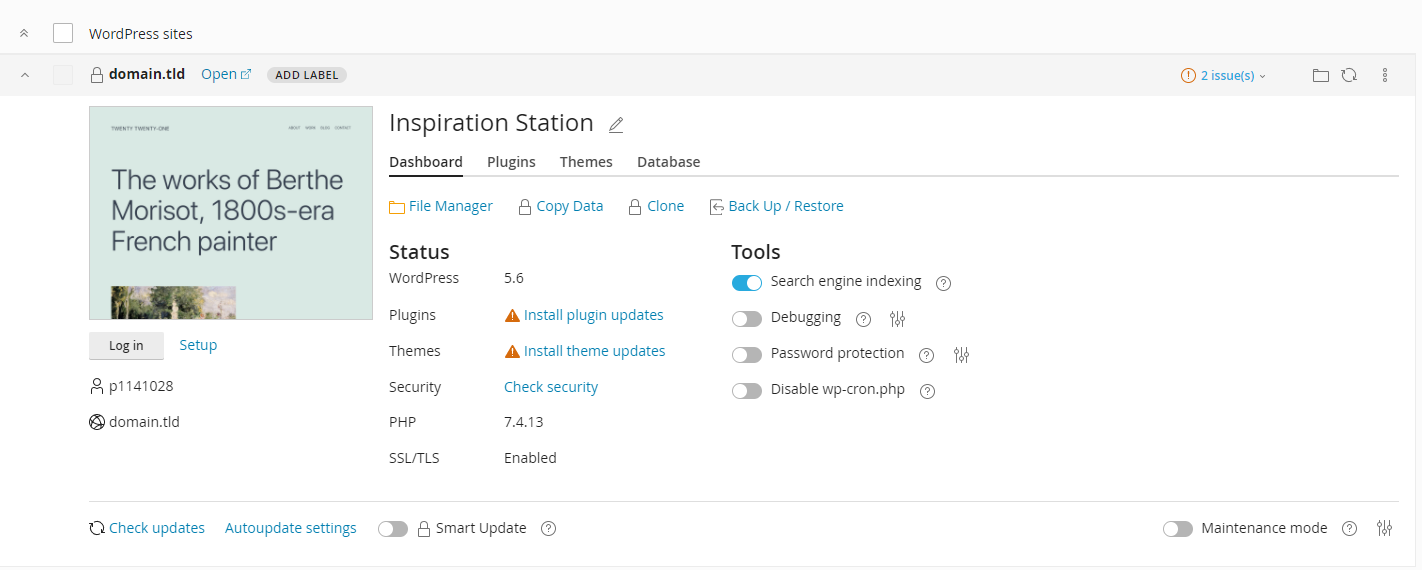Open the site folder icon in header
The height and width of the screenshot is (570, 1422).
coord(1321,75)
